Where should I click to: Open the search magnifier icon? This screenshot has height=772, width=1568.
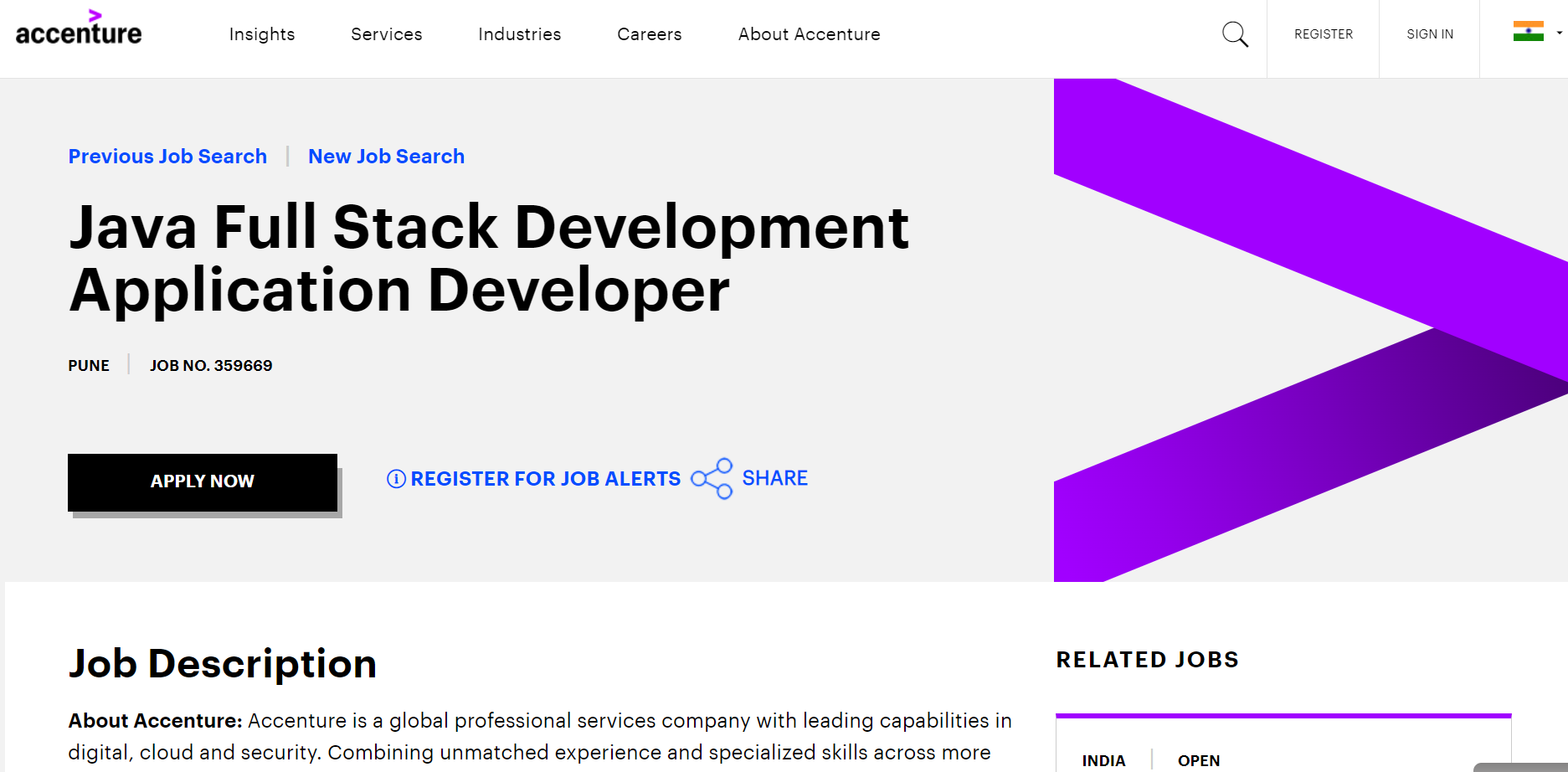[x=1235, y=34]
